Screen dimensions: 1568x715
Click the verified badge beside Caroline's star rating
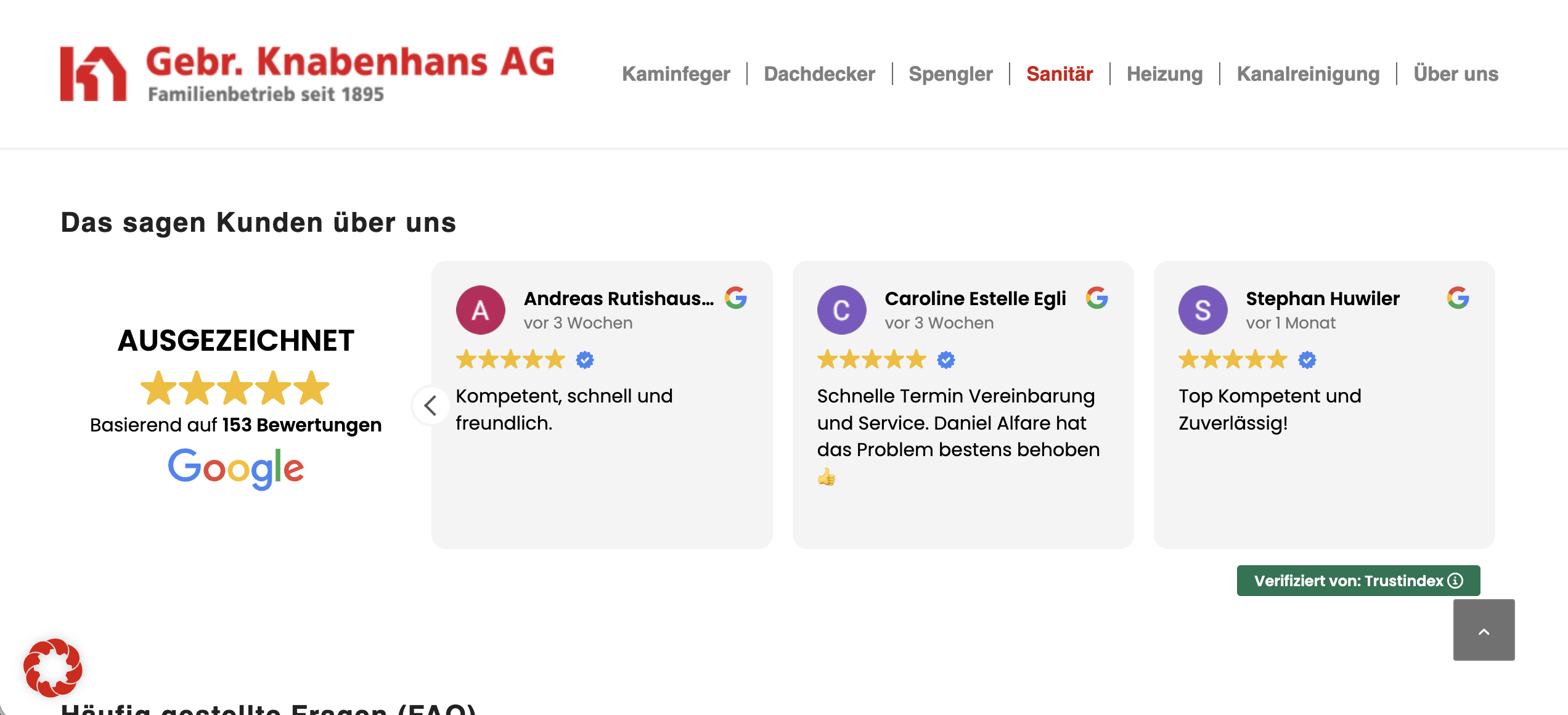pyautogui.click(x=946, y=359)
